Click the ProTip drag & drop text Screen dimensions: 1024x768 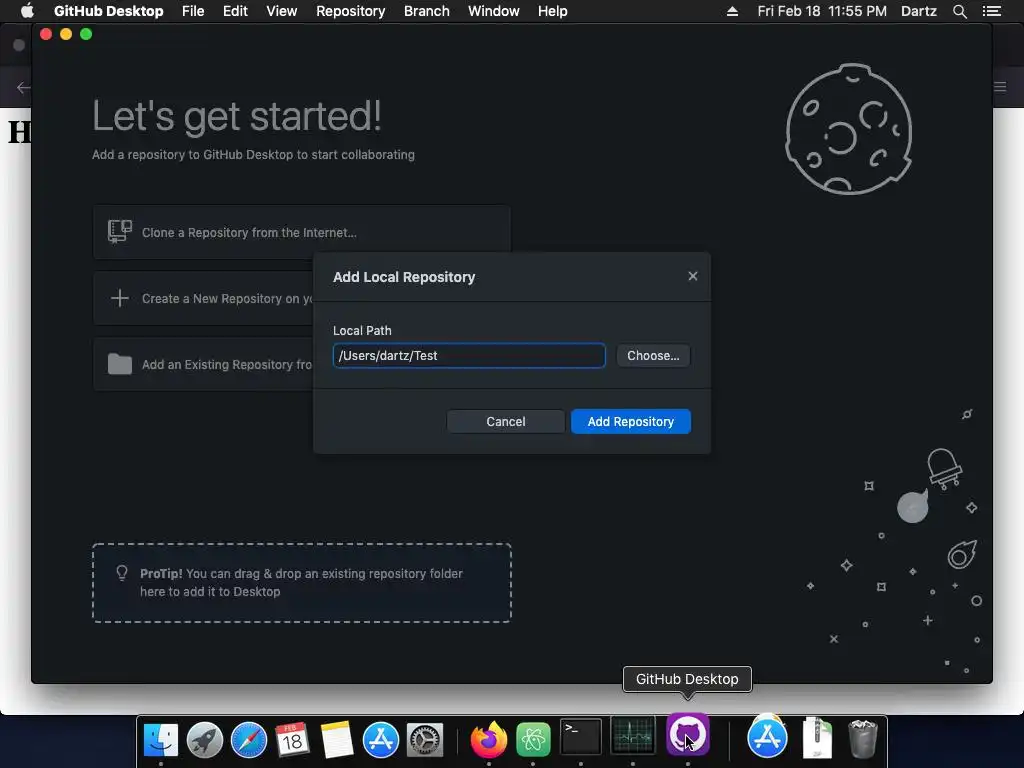pyautogui.click(x=301, y=583)
